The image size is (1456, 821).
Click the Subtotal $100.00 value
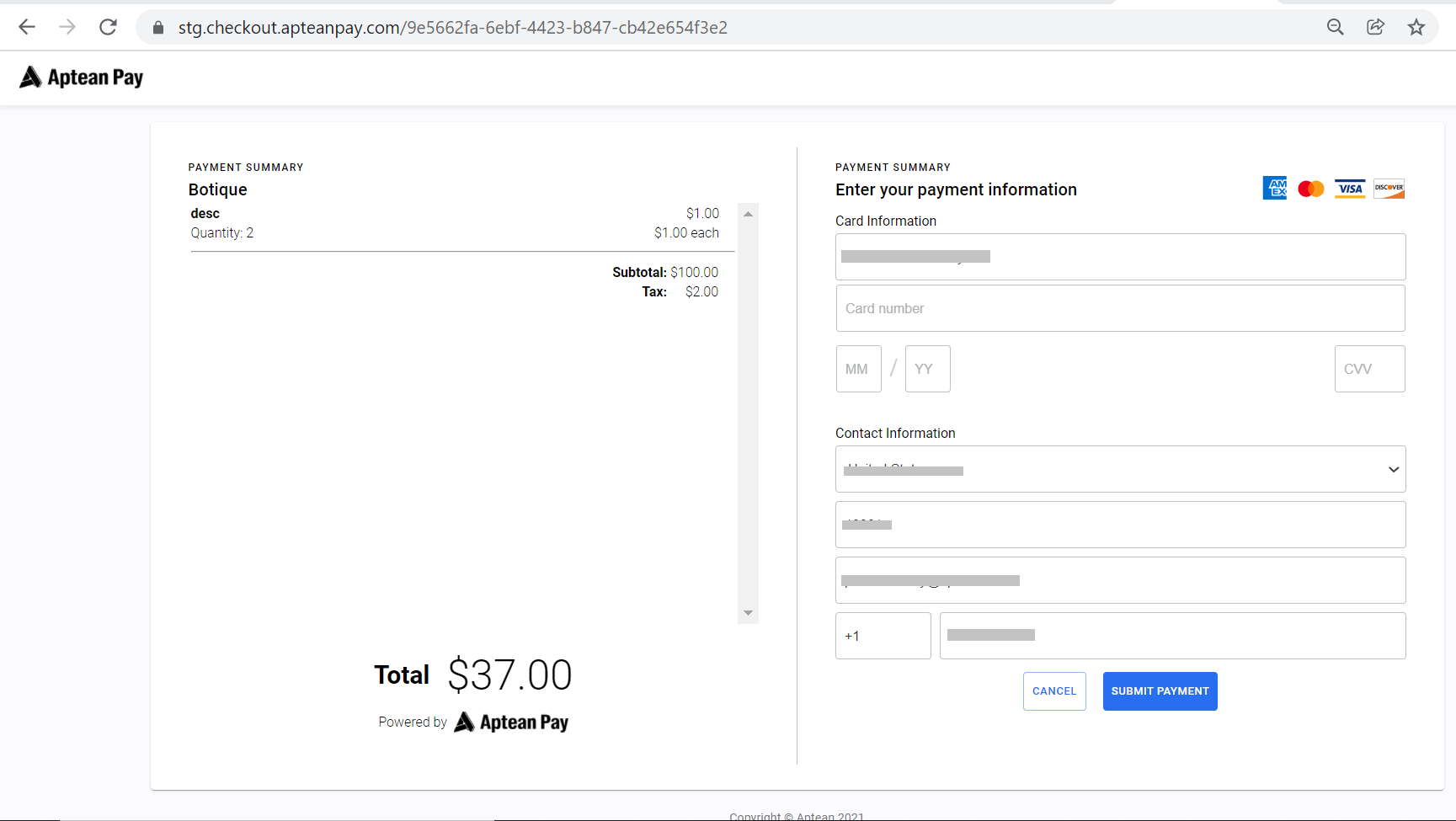(x=695, y=272)
